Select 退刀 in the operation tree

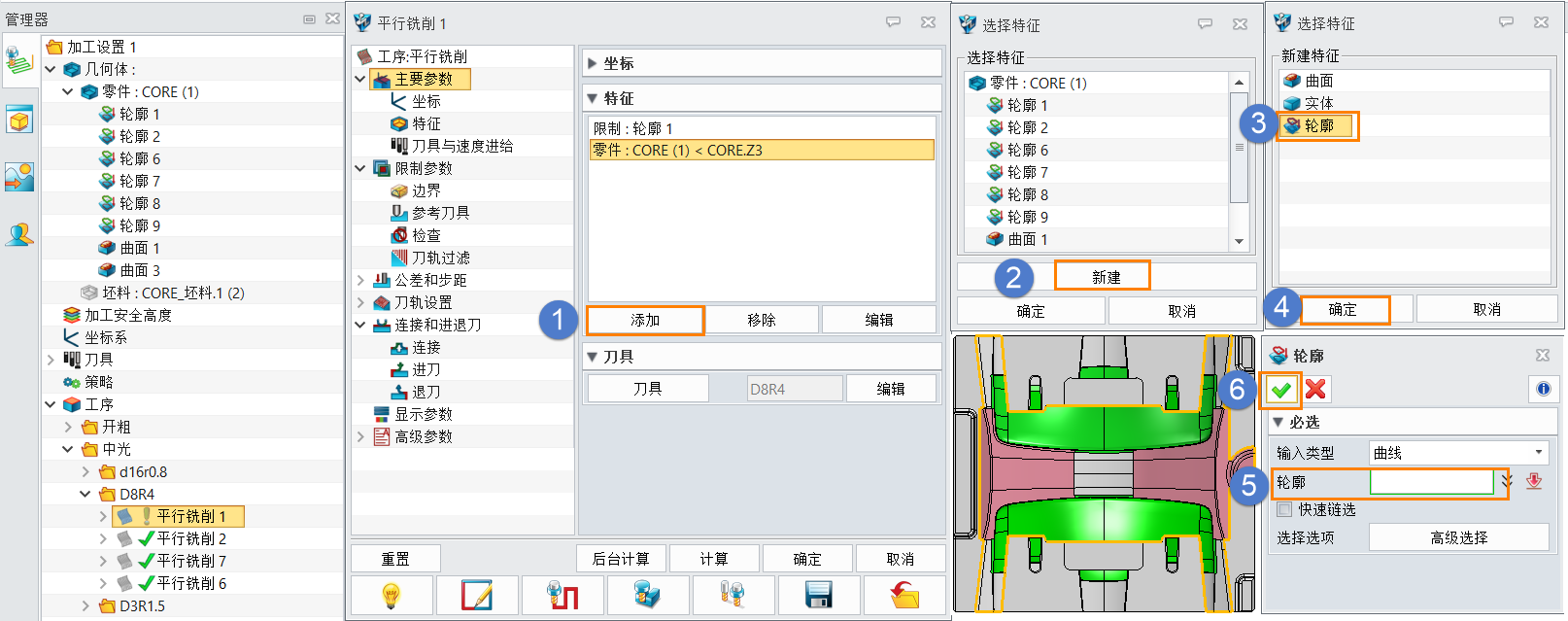click(x=426, y=392)
